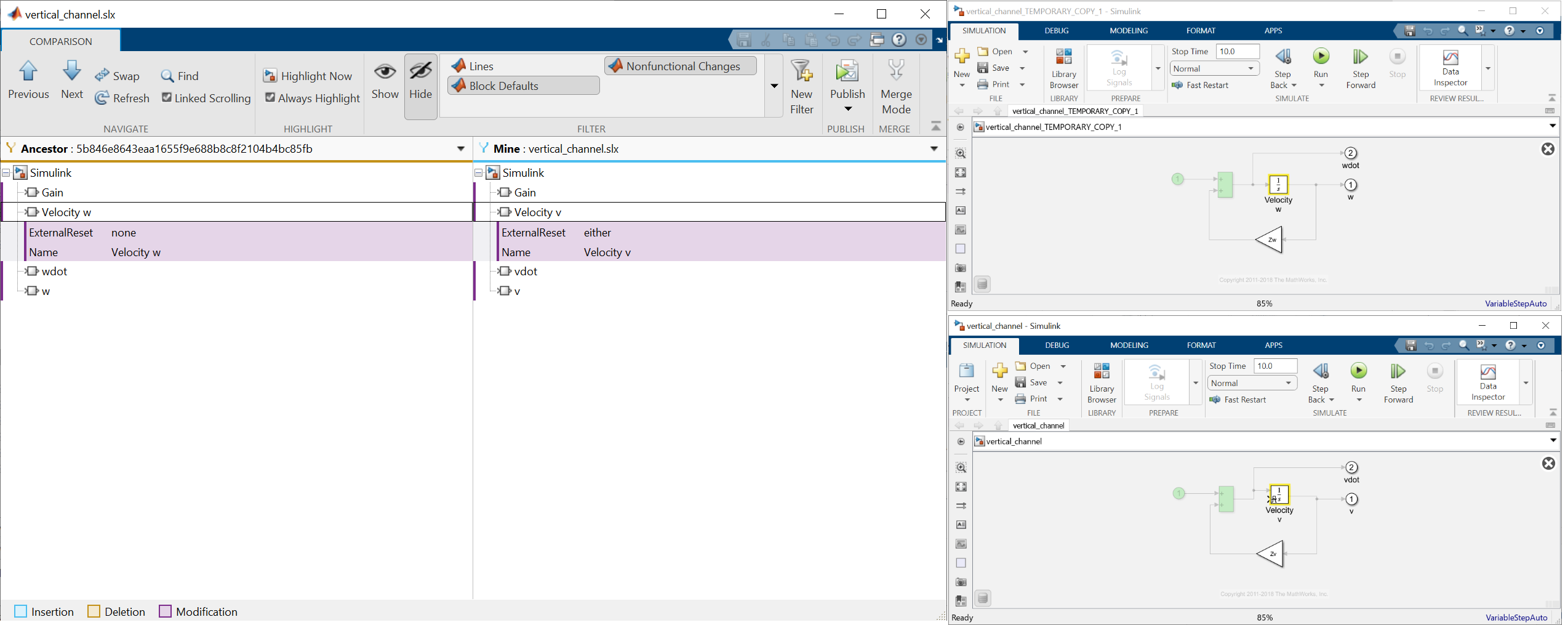The height and width of the screenshot is (625, 1568).
Task: Click the Zv gain block in vertical_channel canvas
Action: [1270, 554]
